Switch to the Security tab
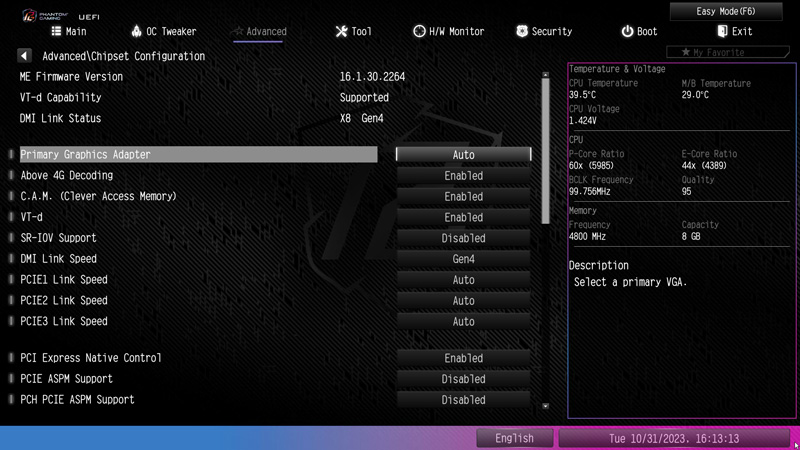Viewport: 800px width, 450px height. 544,32
